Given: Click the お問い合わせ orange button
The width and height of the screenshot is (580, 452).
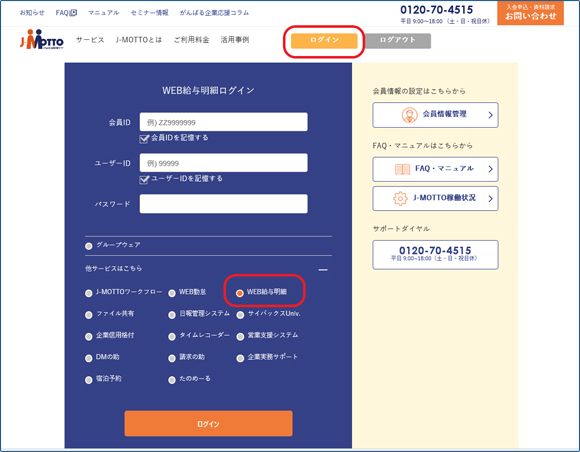Looking at the screenshot, I should coord(530,13).
